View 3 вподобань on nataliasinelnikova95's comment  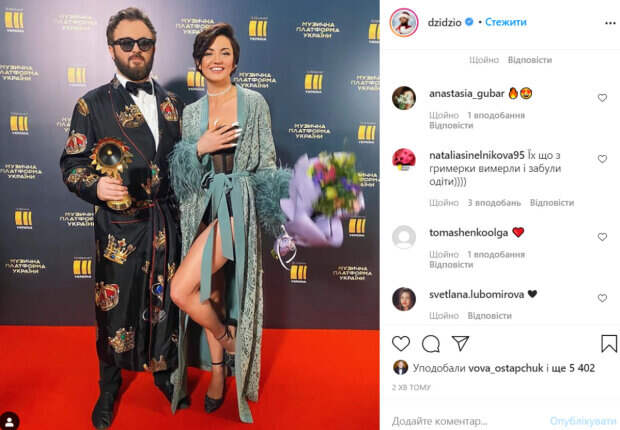pos(494,203)
